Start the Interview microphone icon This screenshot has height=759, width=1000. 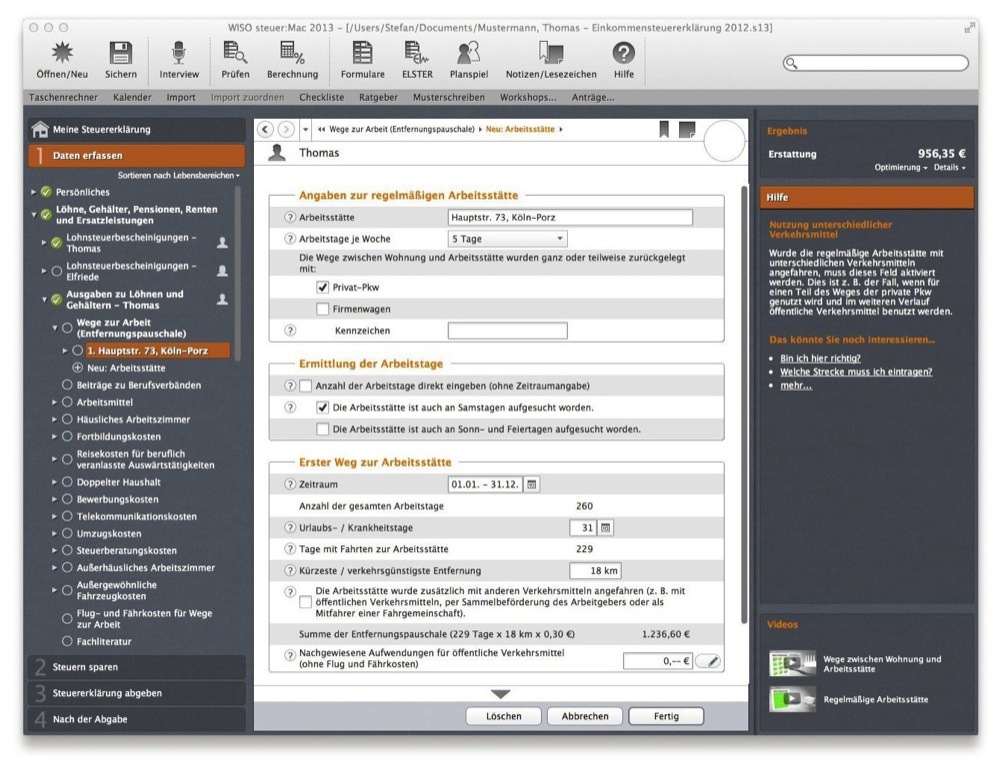tap(179, 55)
